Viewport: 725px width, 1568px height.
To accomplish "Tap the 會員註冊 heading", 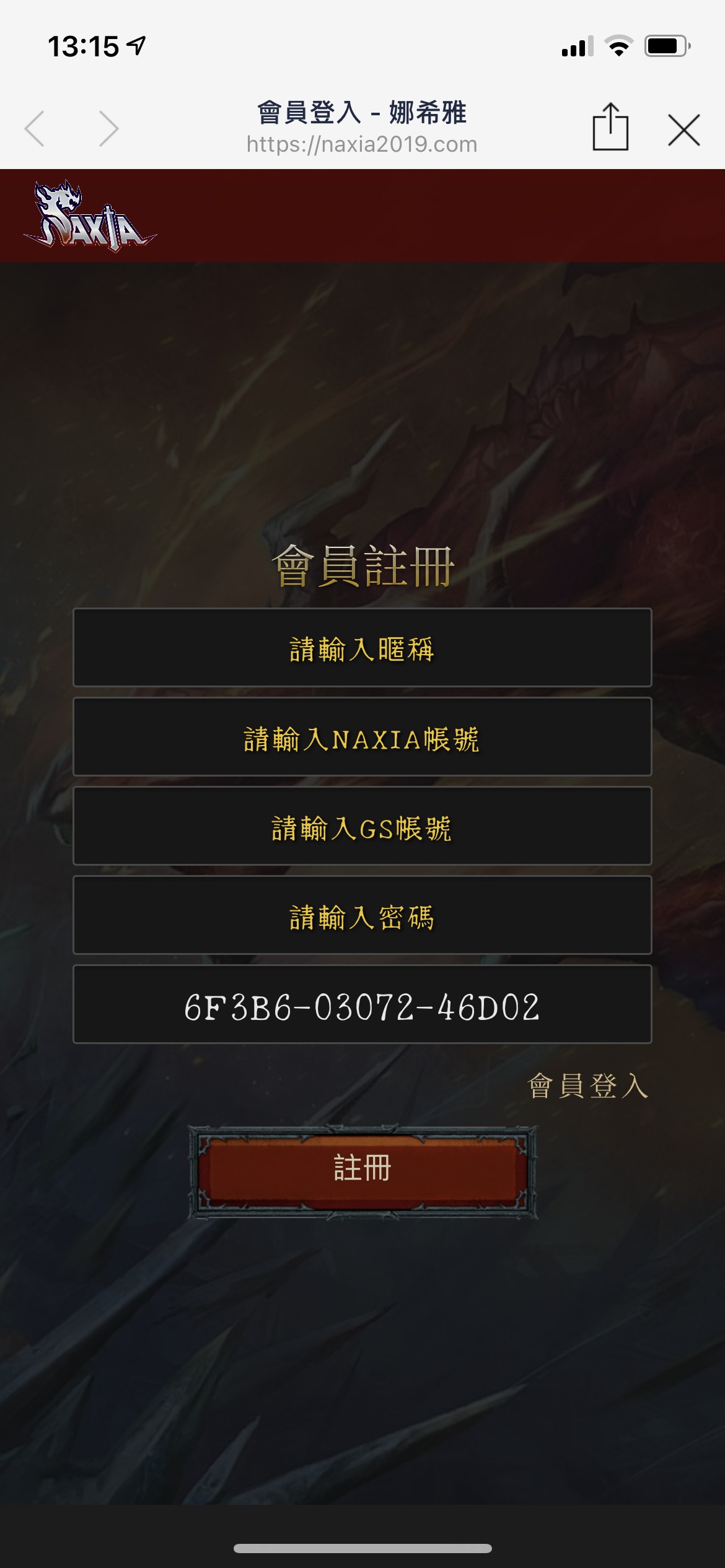I will click(363, 565).
